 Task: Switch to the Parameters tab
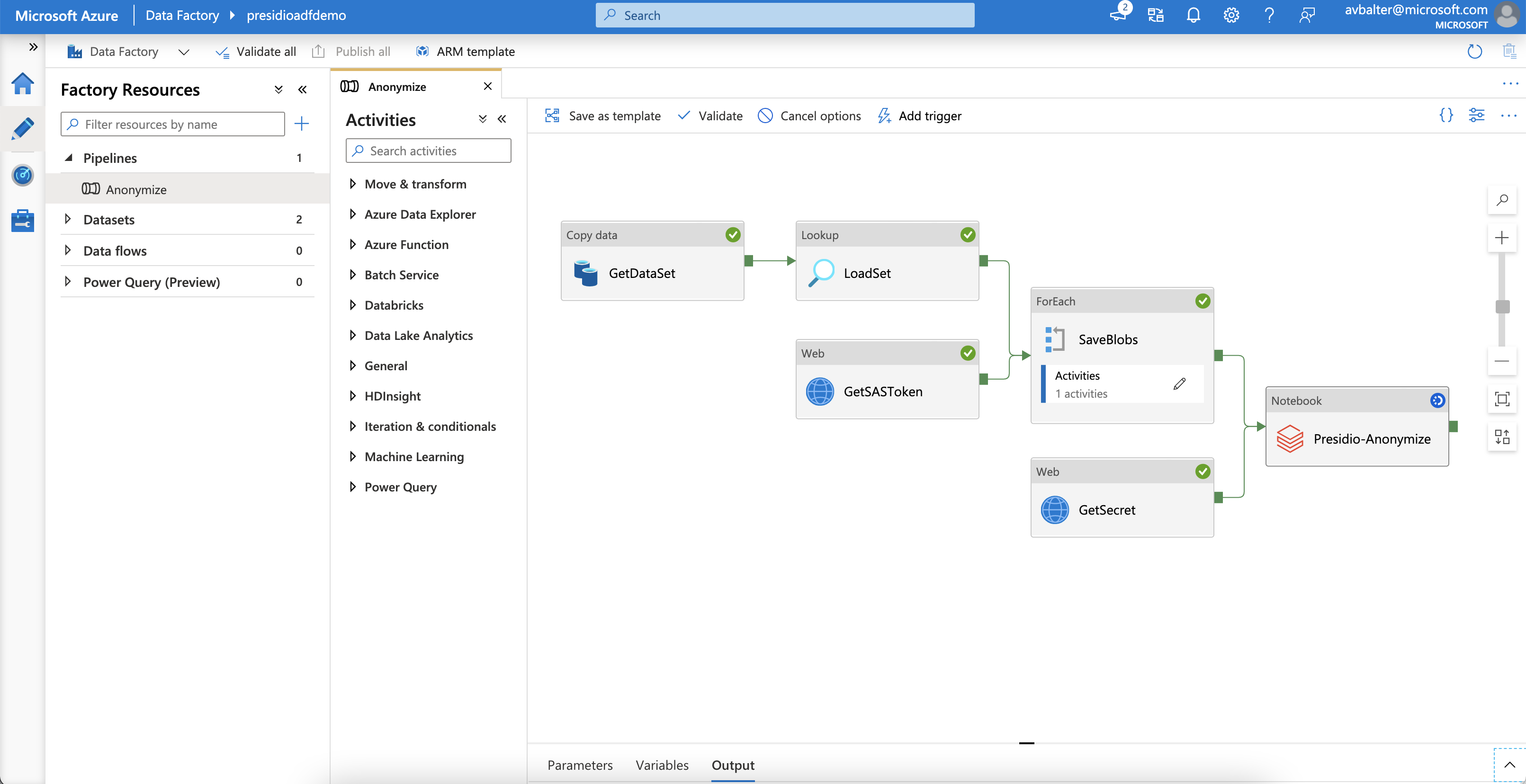tap(580, 765)
